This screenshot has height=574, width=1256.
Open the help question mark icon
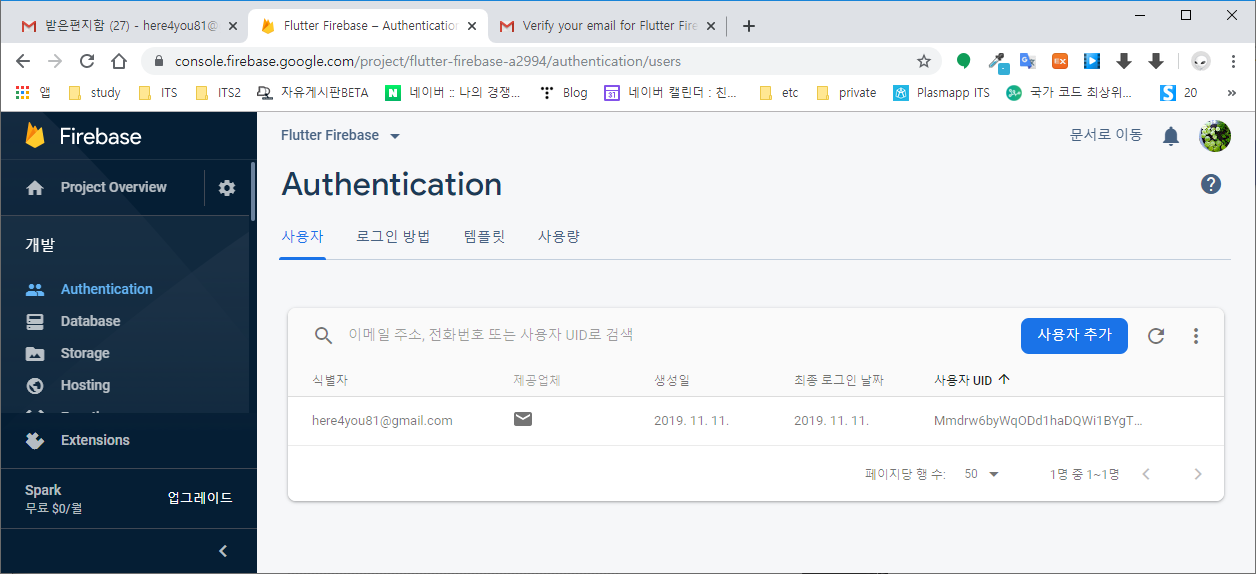click(1211, 184)
